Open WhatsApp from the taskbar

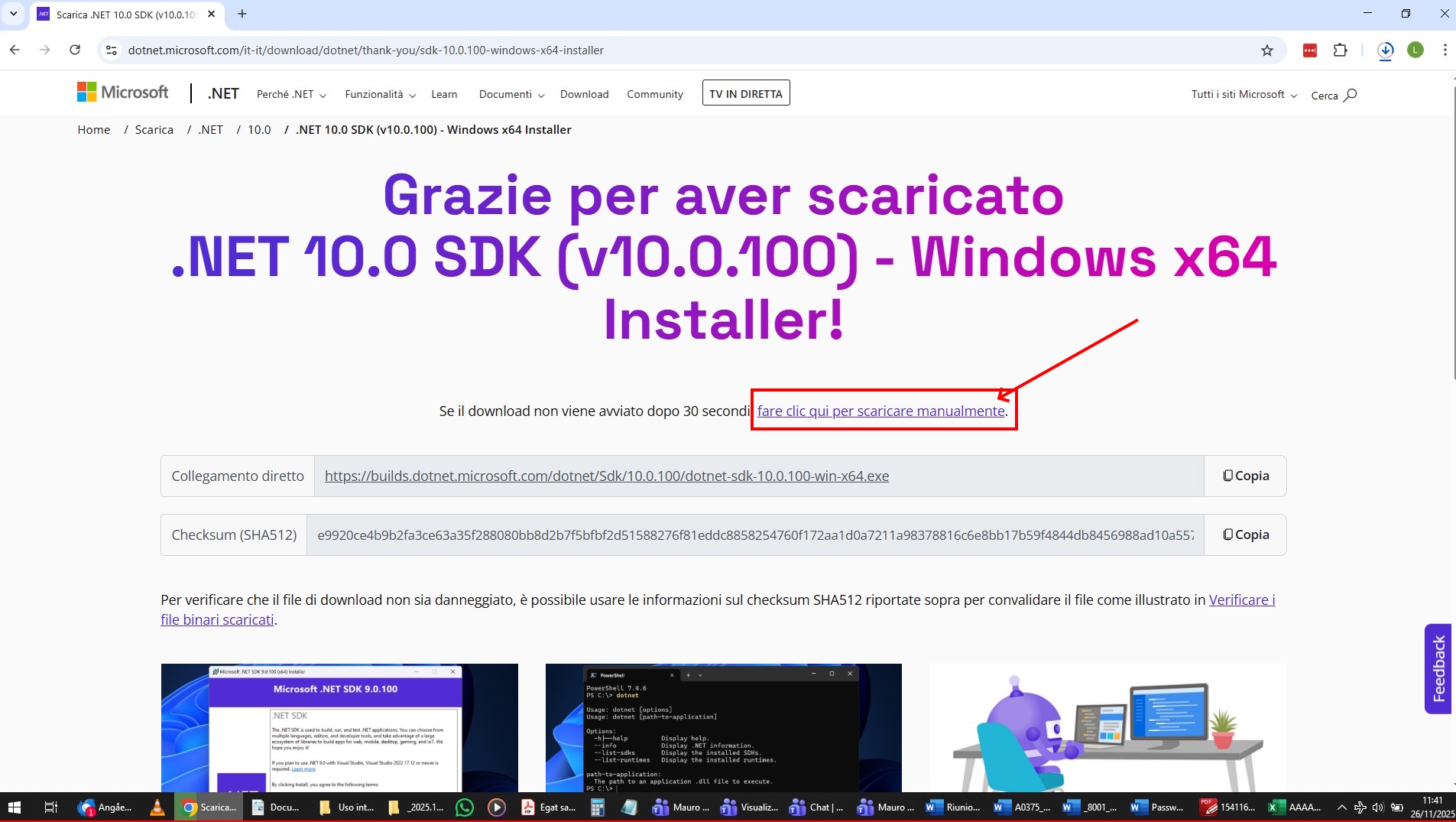coord(464,807)
